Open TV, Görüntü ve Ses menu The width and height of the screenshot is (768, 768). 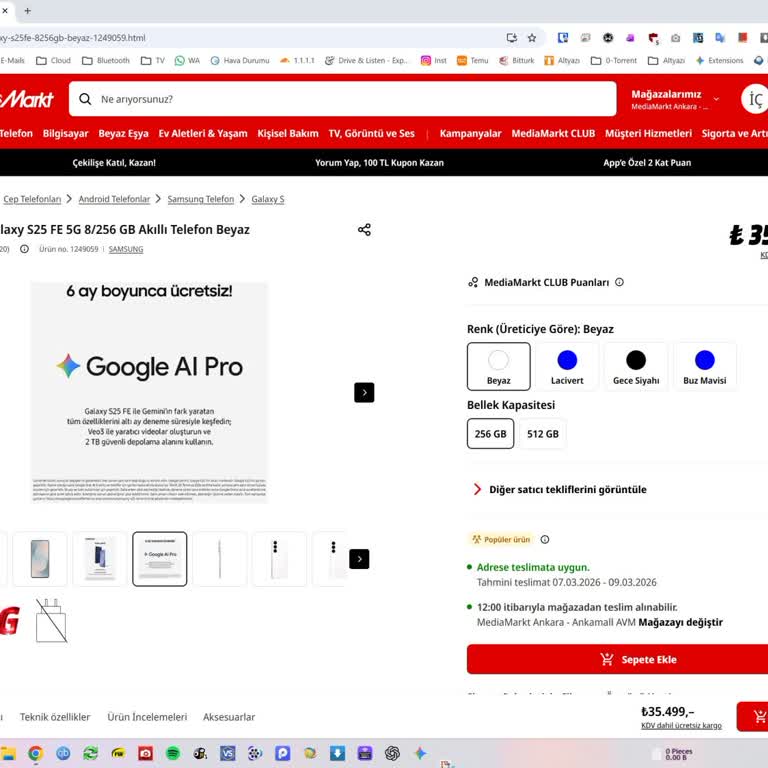(x=372, y=133)
